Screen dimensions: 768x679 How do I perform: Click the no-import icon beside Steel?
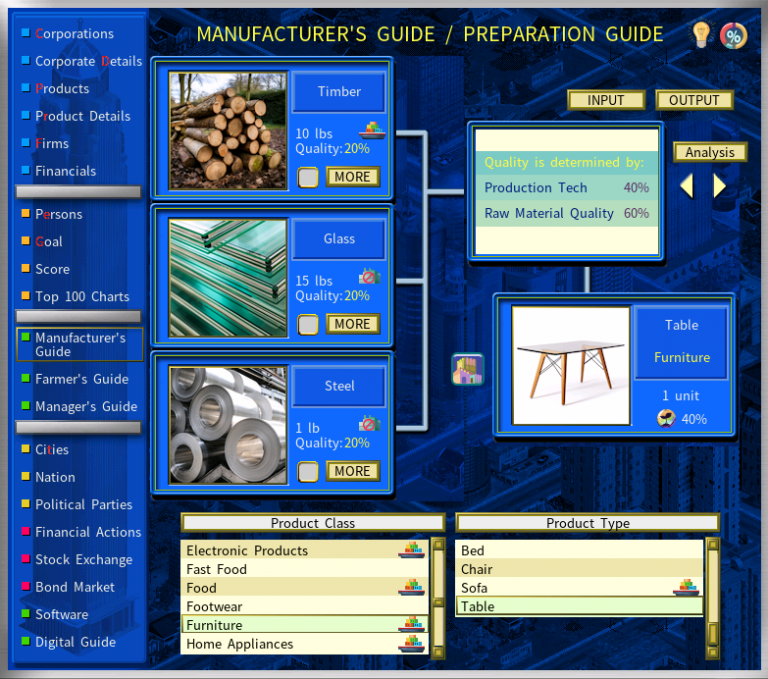[370, 424]
